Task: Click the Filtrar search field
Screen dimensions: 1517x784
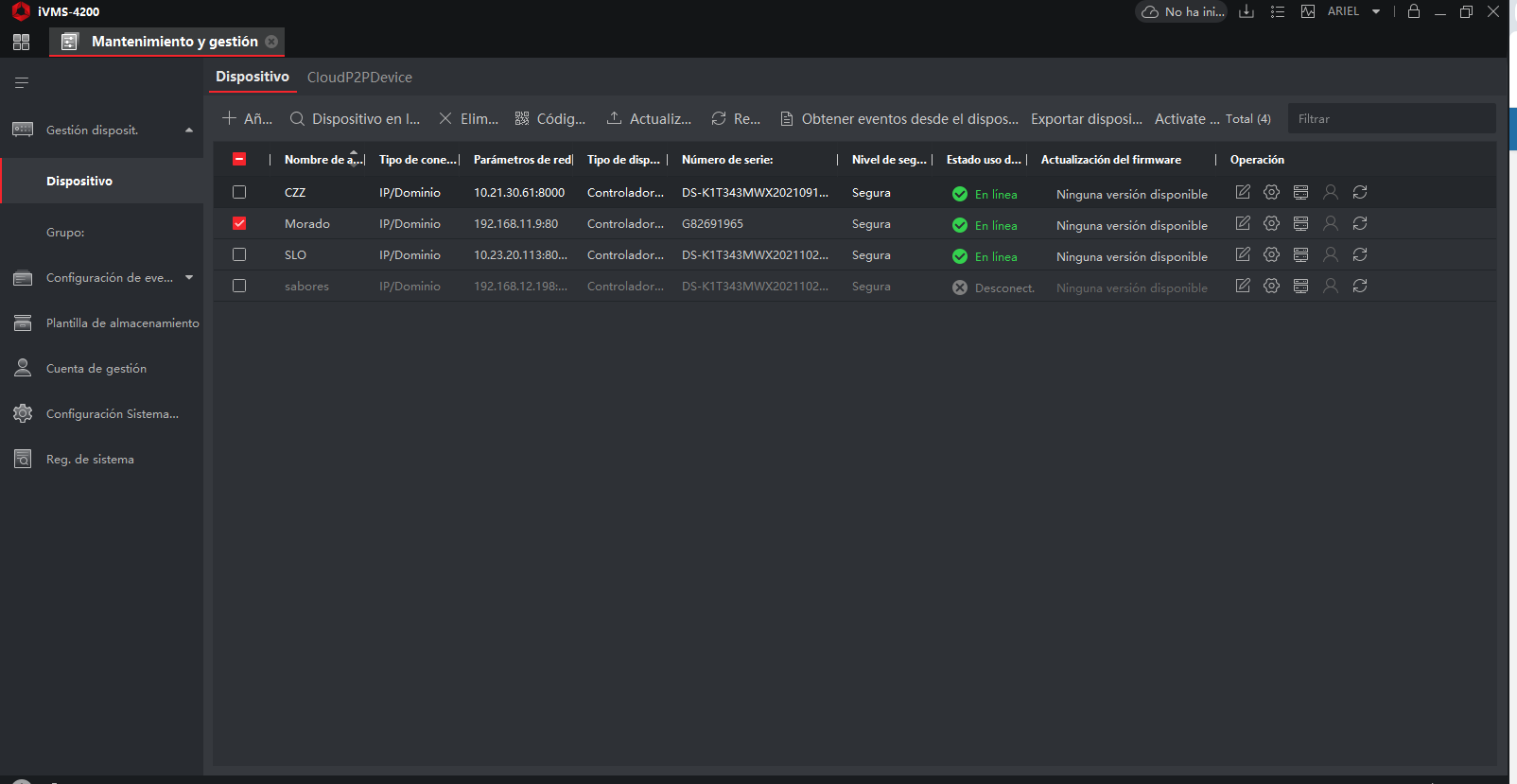Action: tap(1390, 119)
